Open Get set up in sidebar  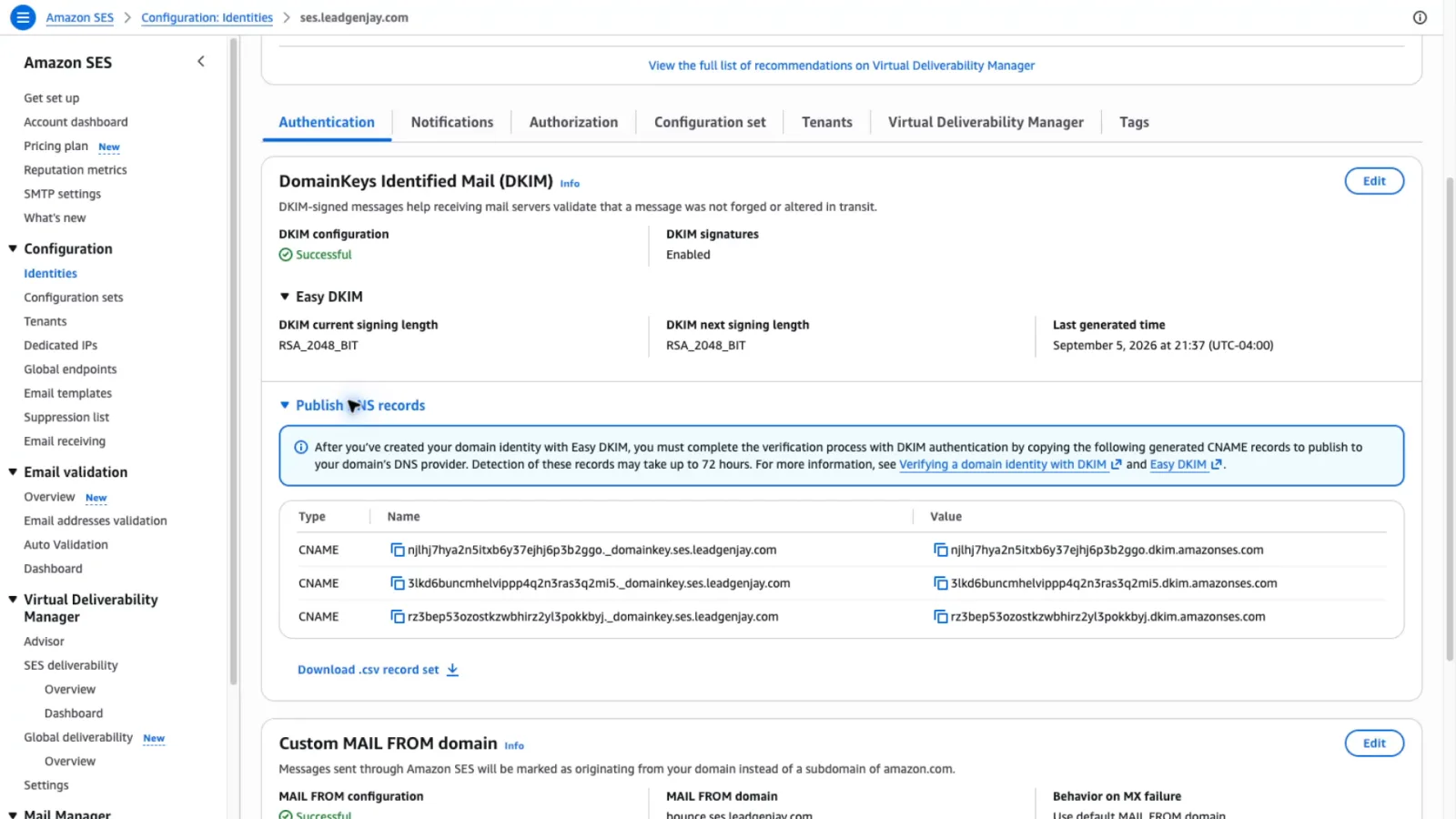coord(51,98)
